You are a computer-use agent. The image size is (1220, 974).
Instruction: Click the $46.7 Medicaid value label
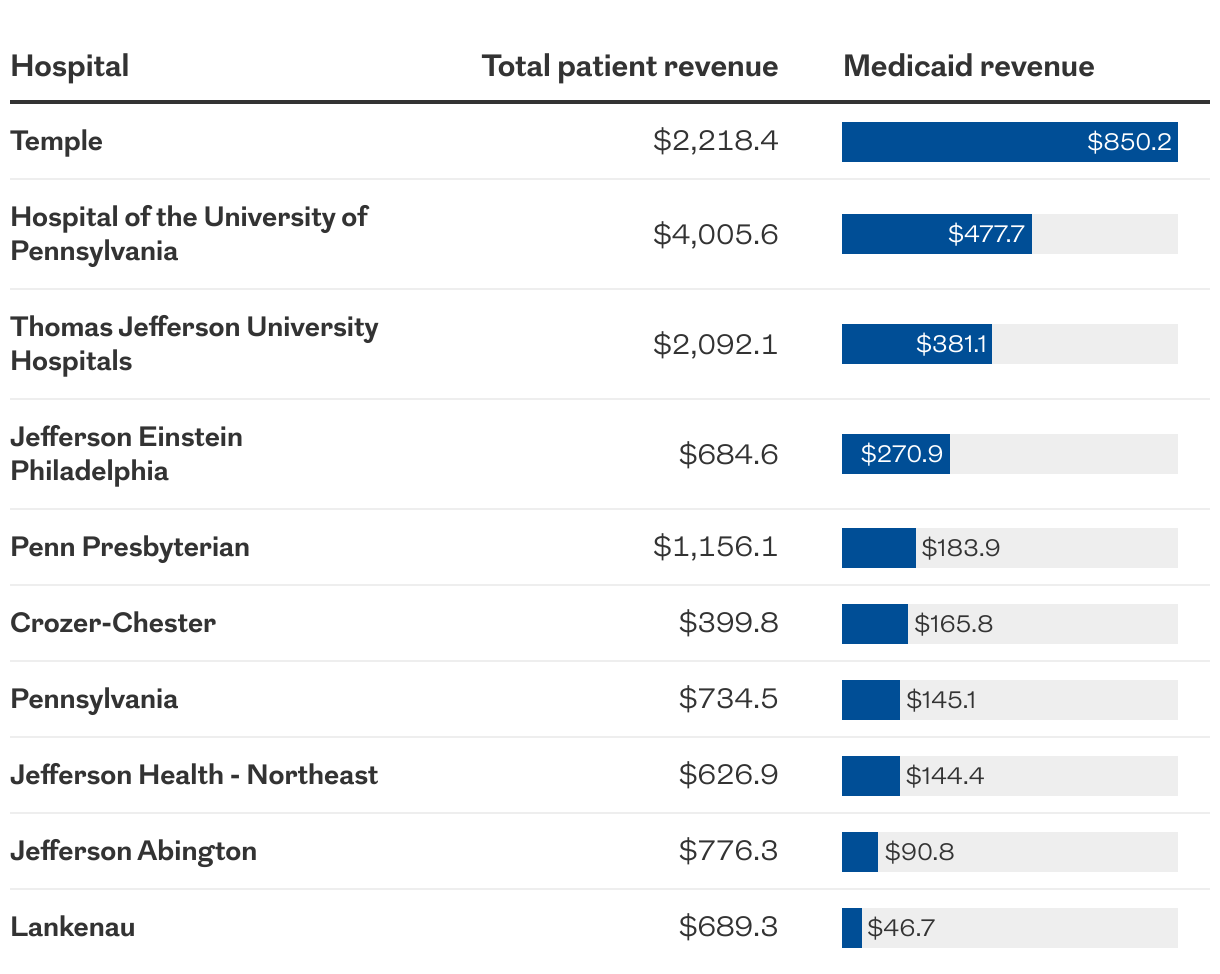pyautogui.click(x=901, y=928)
